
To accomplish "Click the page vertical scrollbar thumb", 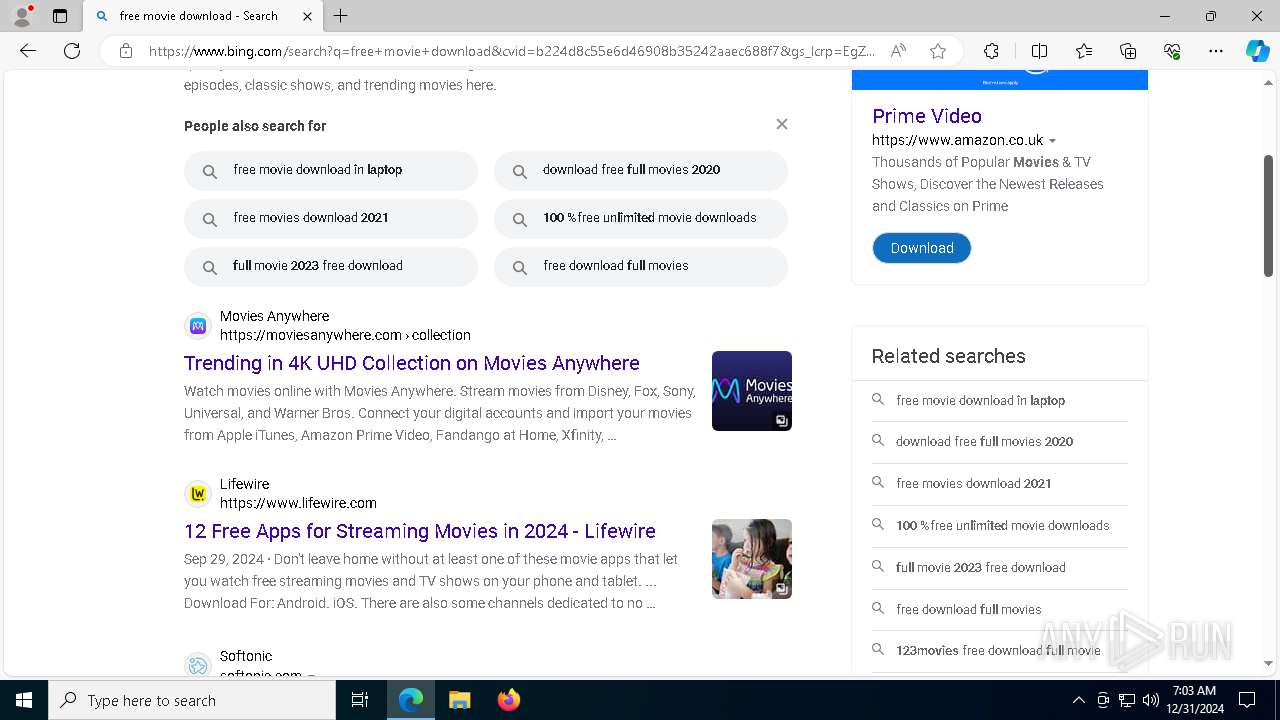I will (x=1268, y=215).
